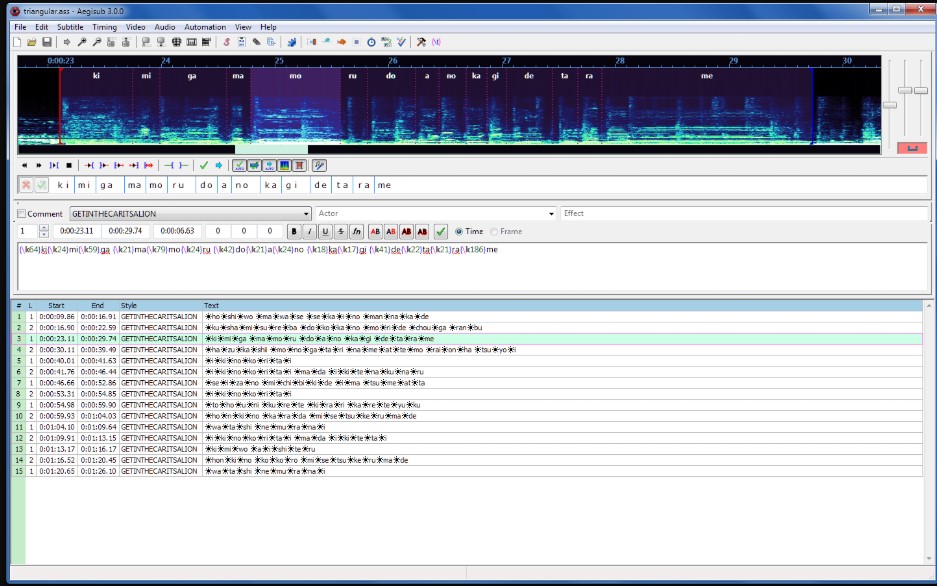Image resolution: width=937 pixels, height=586 pixels.
Task: Toggle strikeout formatting button
Action: [341, 232]
